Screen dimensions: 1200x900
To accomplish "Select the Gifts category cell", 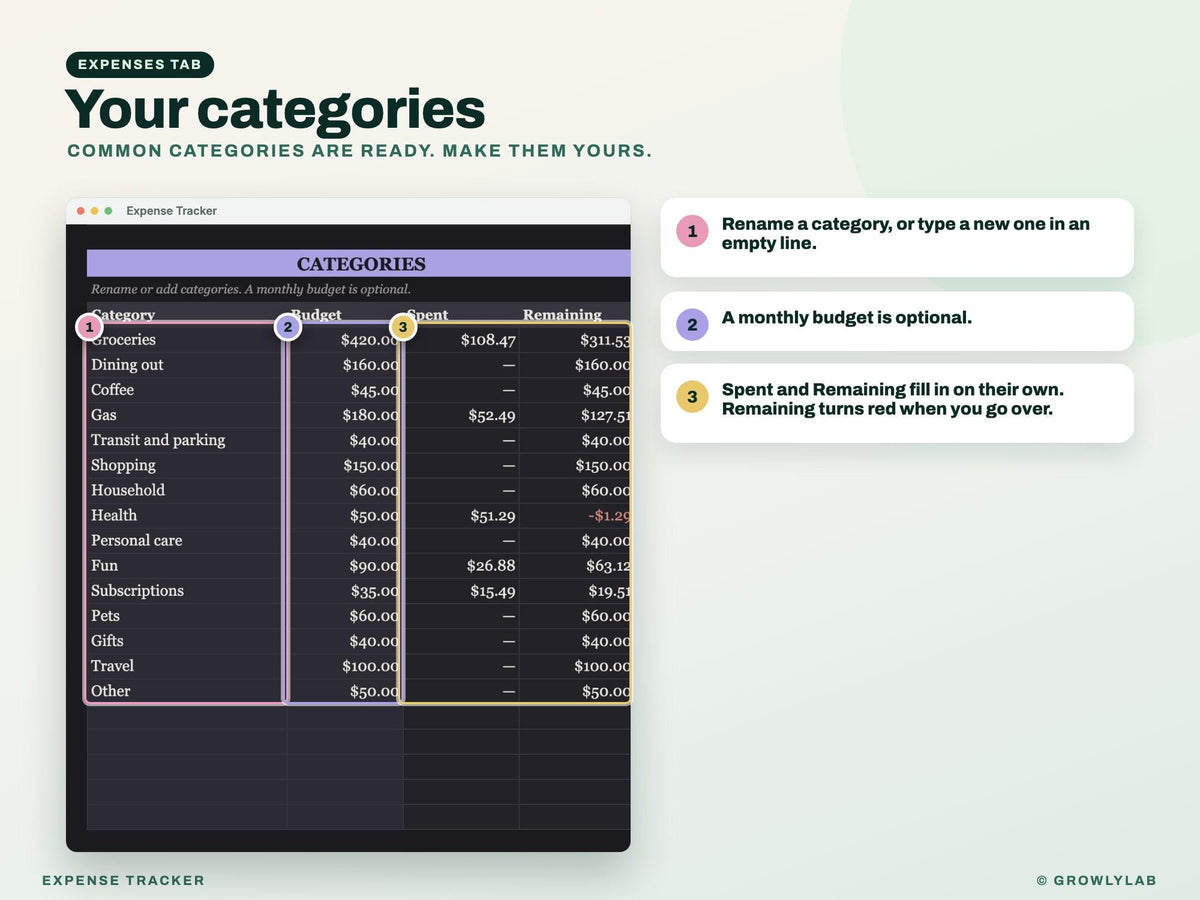I will [187, 641].
